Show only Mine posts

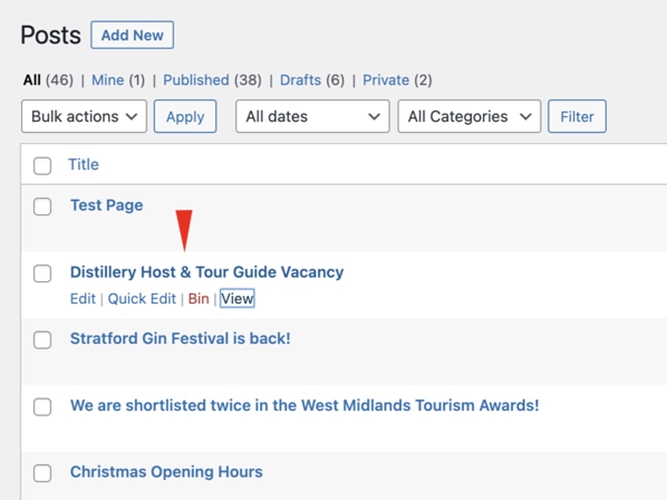point(108,80)
